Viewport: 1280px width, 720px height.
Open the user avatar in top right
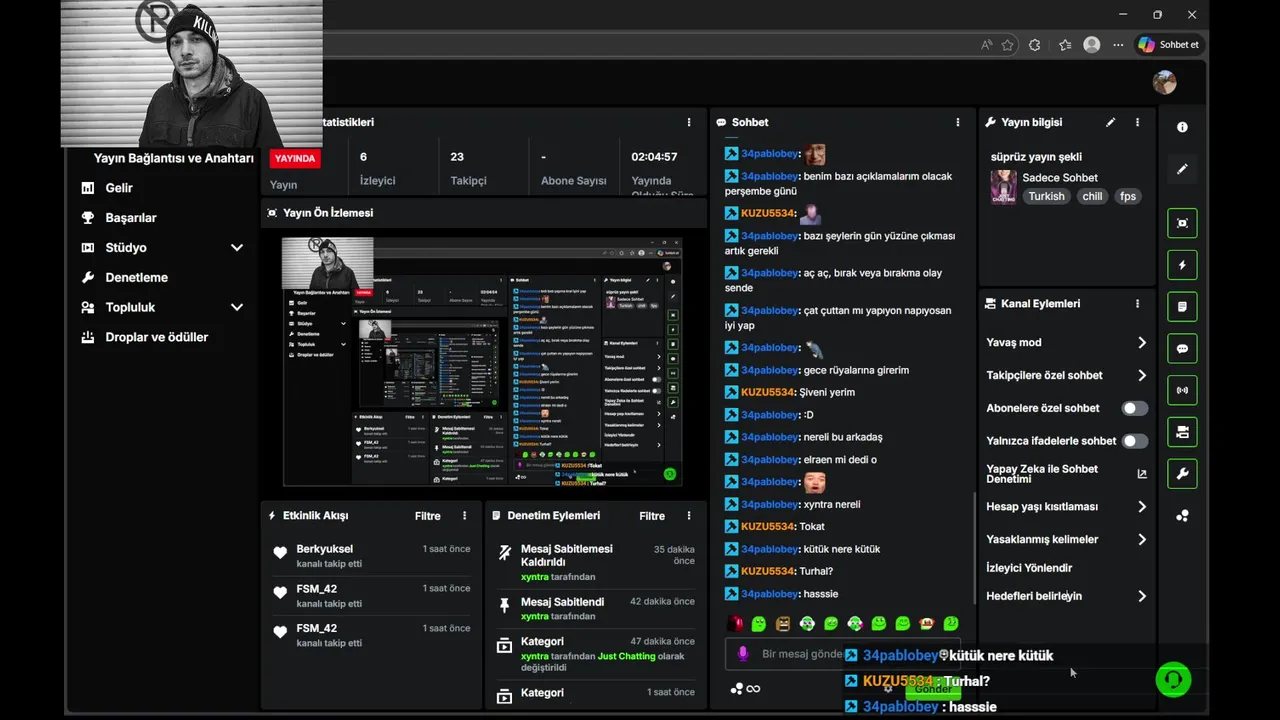pyautogui.click(x=1164, y=82)
